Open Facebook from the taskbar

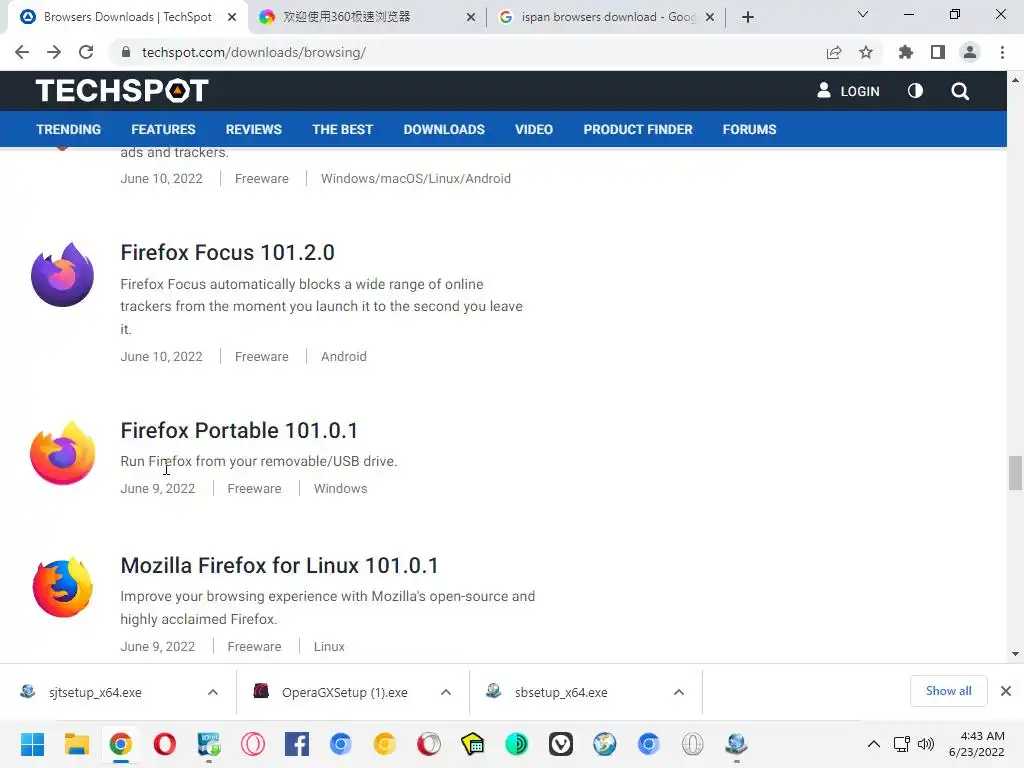pyautogui.click(x=296, y=744)
